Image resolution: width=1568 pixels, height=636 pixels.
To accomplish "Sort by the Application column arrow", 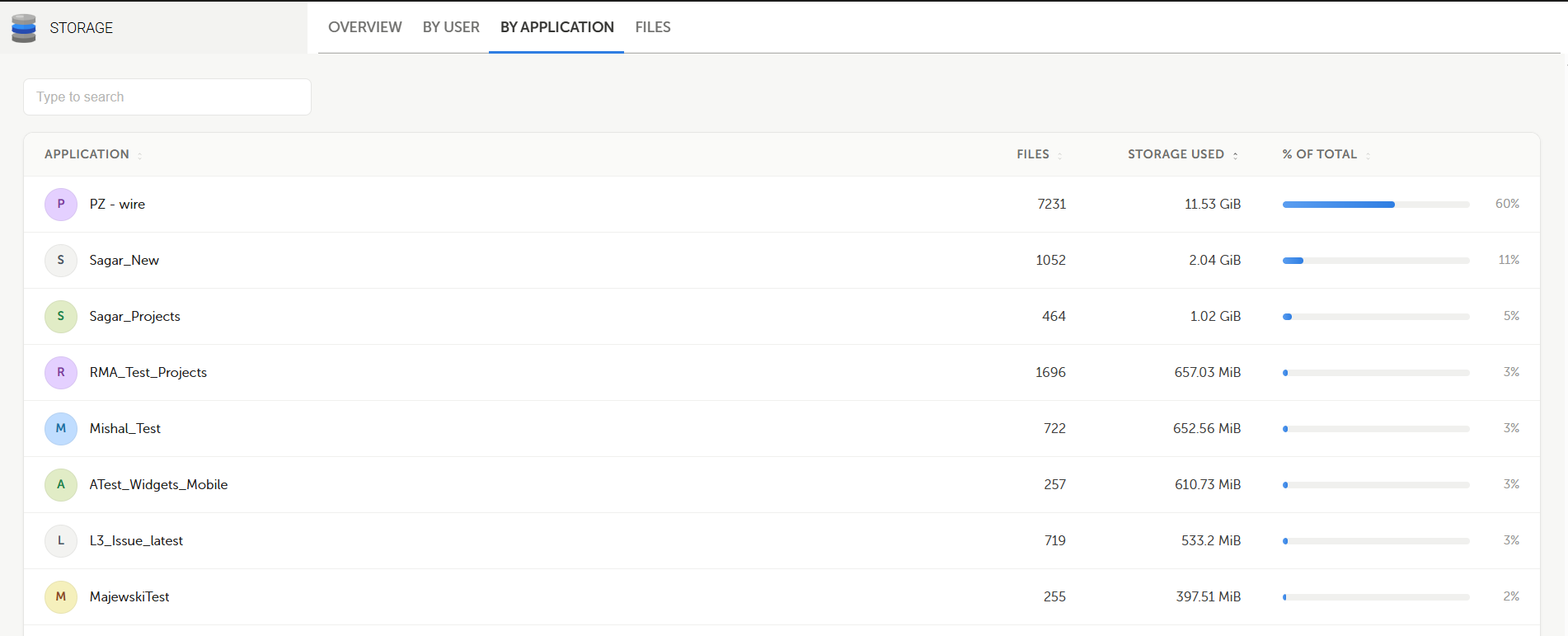I will (x=140, y=156).
